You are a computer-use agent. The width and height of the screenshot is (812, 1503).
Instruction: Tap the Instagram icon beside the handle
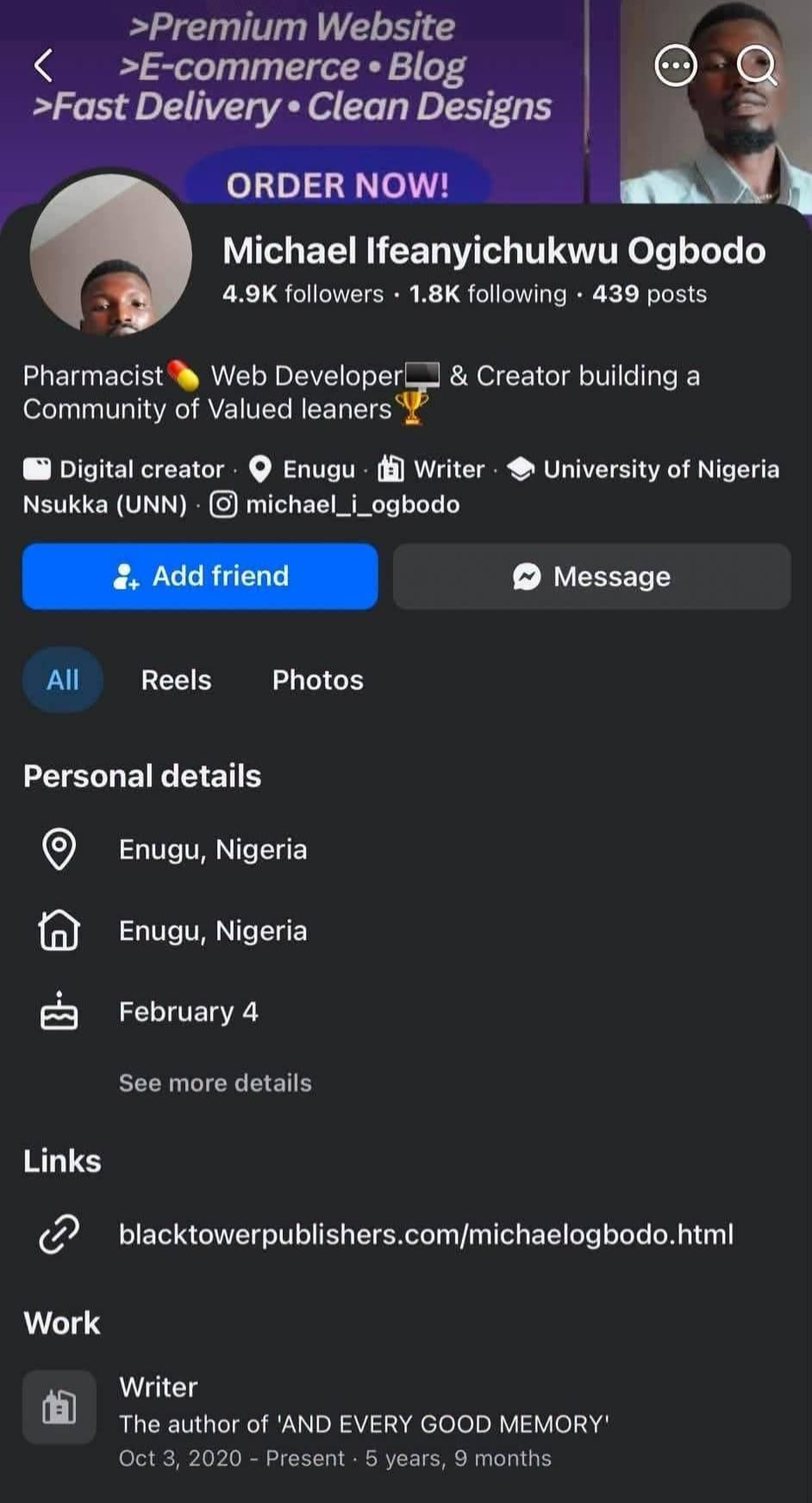[223, 504]
